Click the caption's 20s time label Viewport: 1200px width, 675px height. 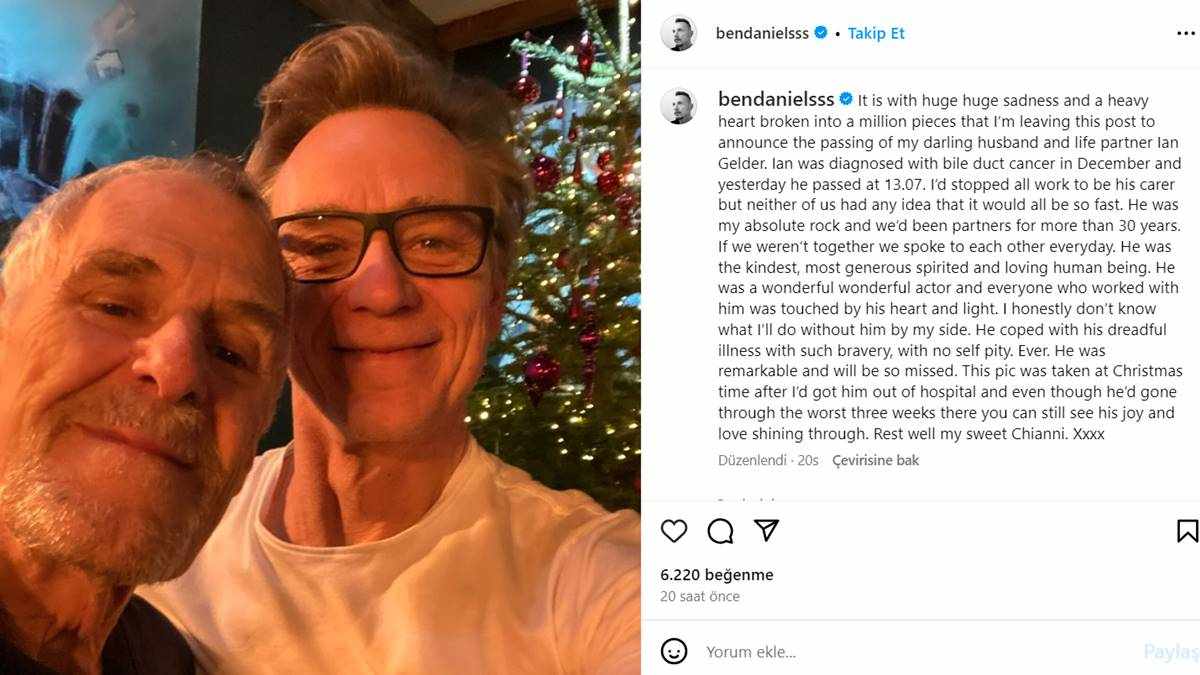click(808, 460)
